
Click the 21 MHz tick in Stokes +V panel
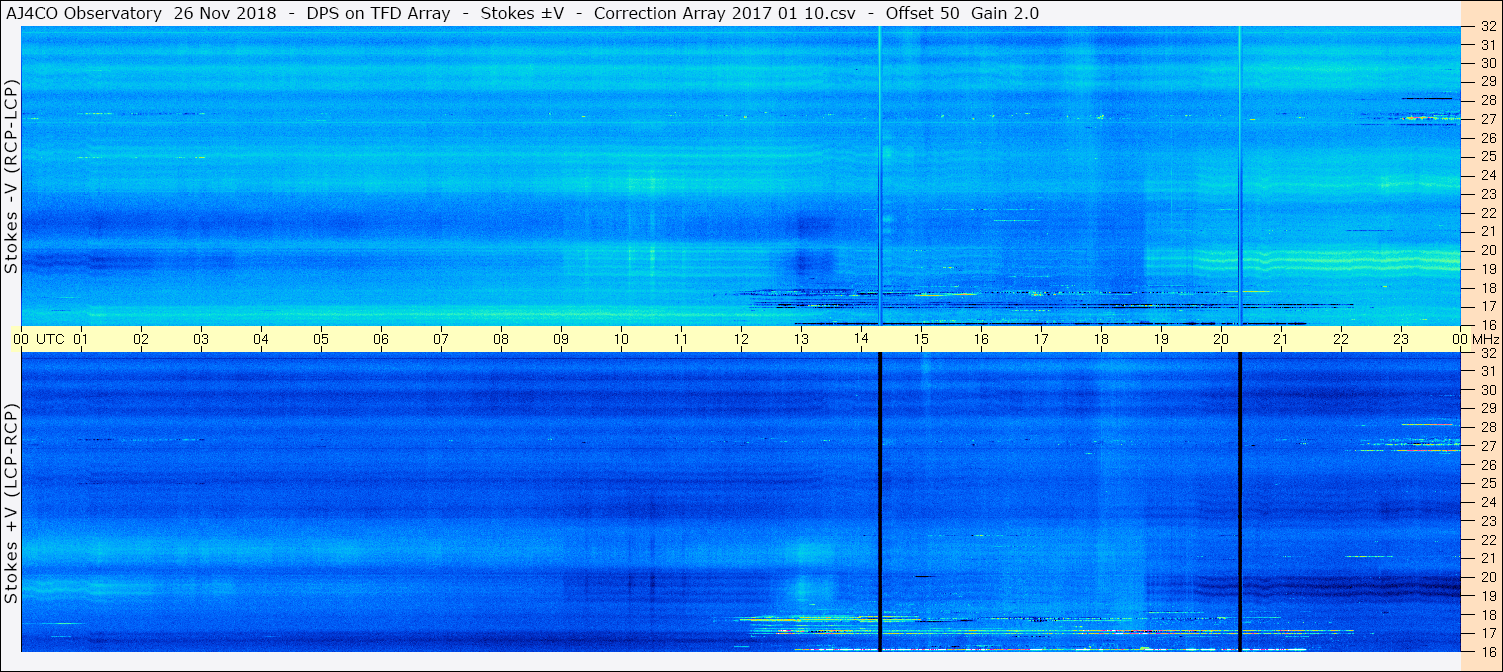(1488, 558)
